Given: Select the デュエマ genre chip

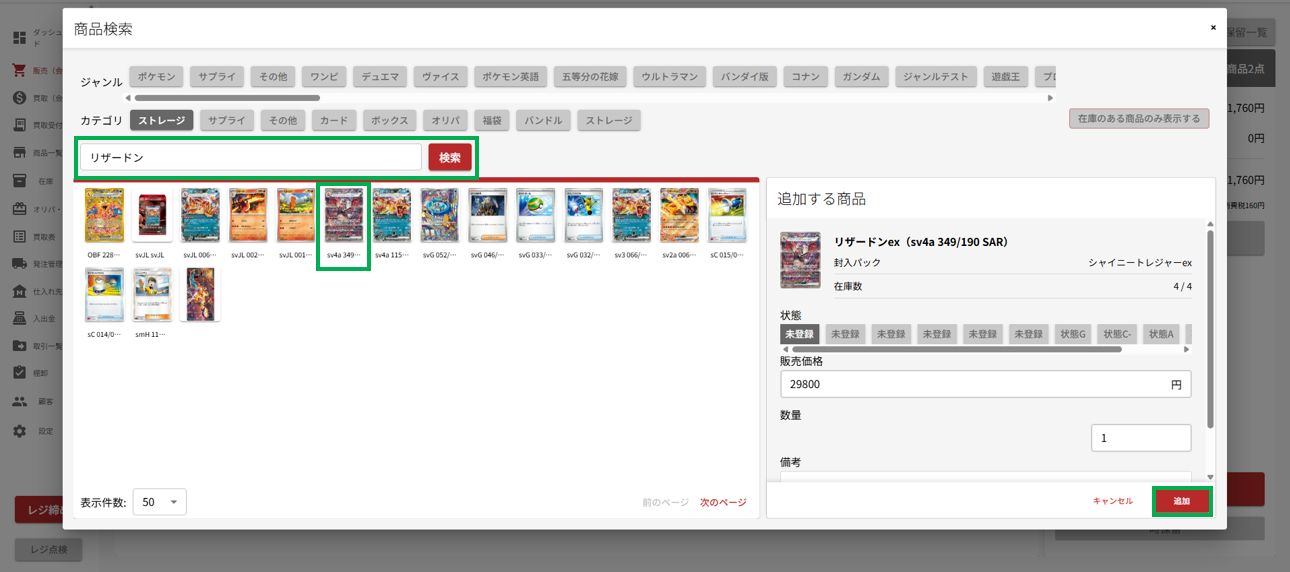Looking at the screenshot, I should 380,76.
